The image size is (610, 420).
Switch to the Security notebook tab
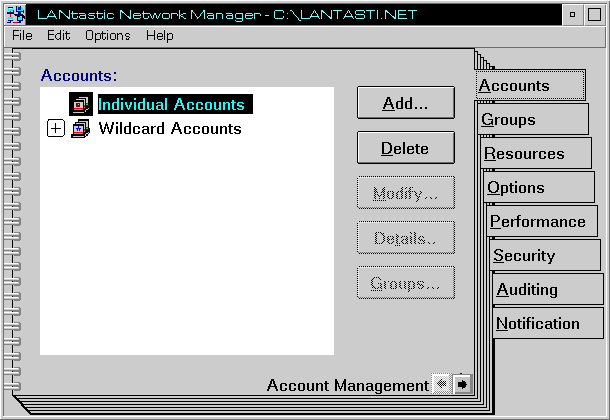pyautogui.click(x=545, y=255)
